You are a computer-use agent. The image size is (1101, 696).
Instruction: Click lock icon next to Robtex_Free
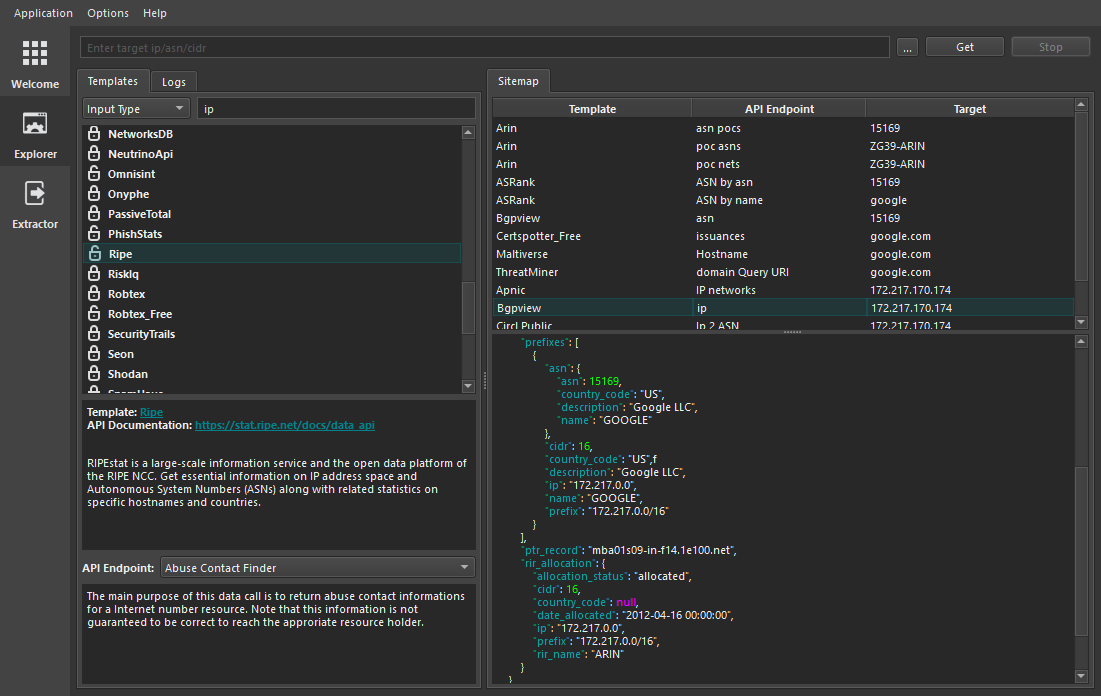(x=94, y=313)
